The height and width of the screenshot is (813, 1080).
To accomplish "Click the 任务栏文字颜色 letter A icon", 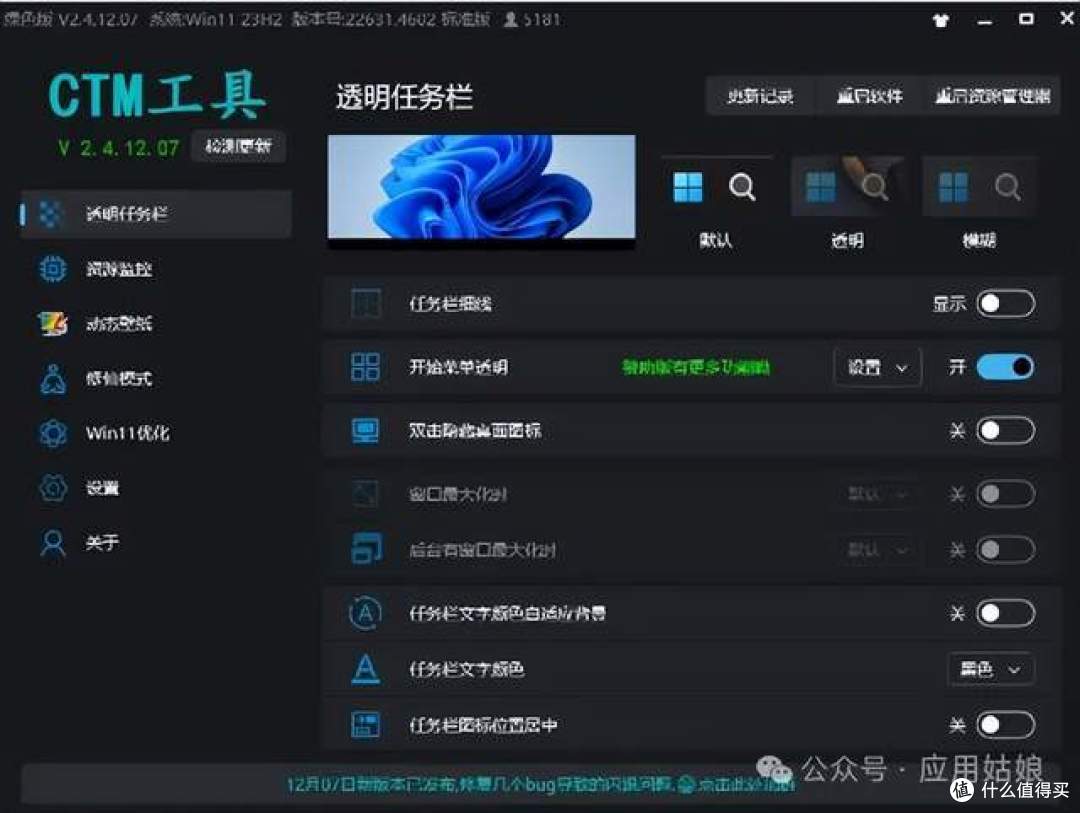I will click(x=365, y=668).
